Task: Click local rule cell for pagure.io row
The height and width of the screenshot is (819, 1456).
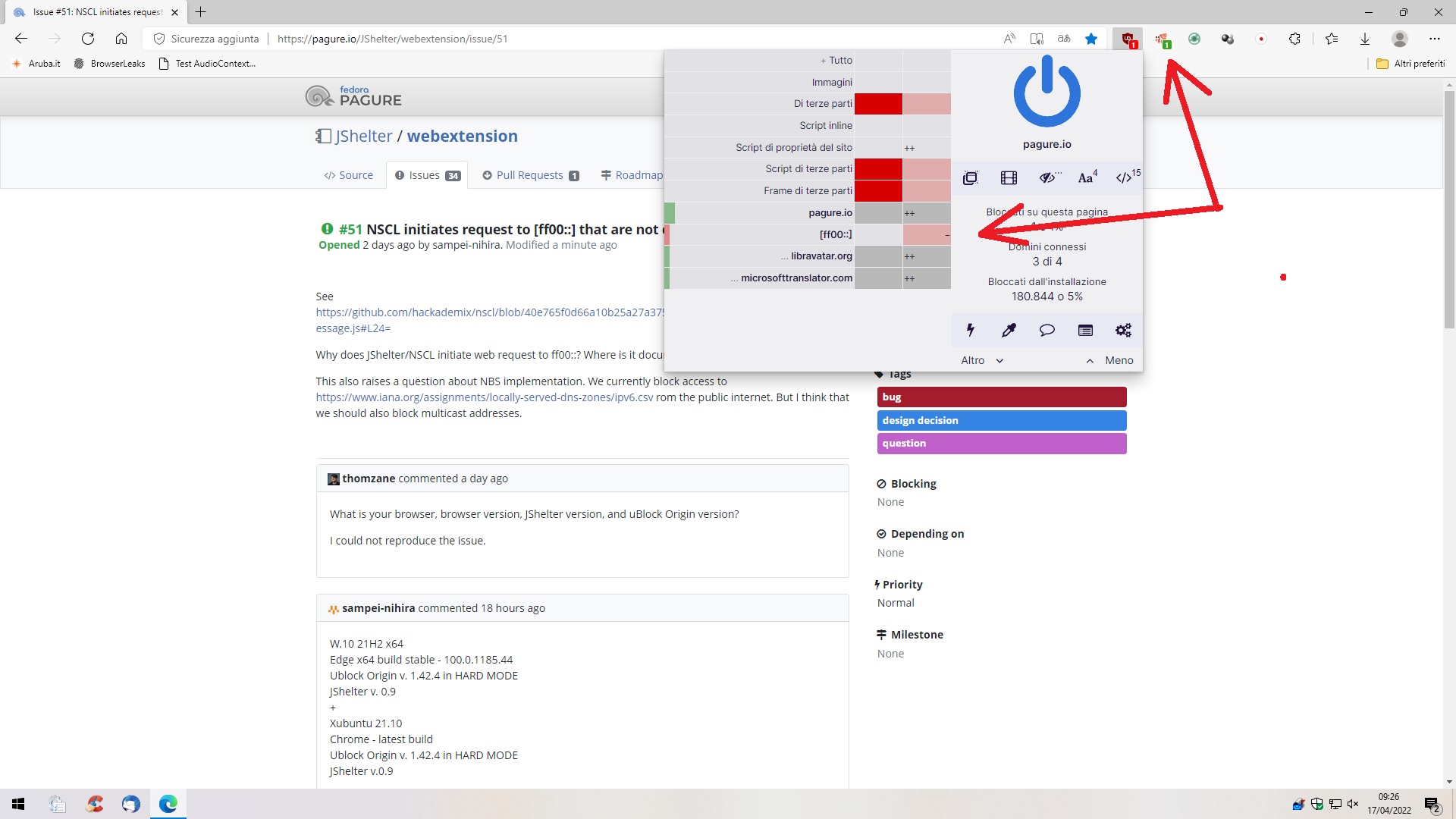Action: point(927,213)
